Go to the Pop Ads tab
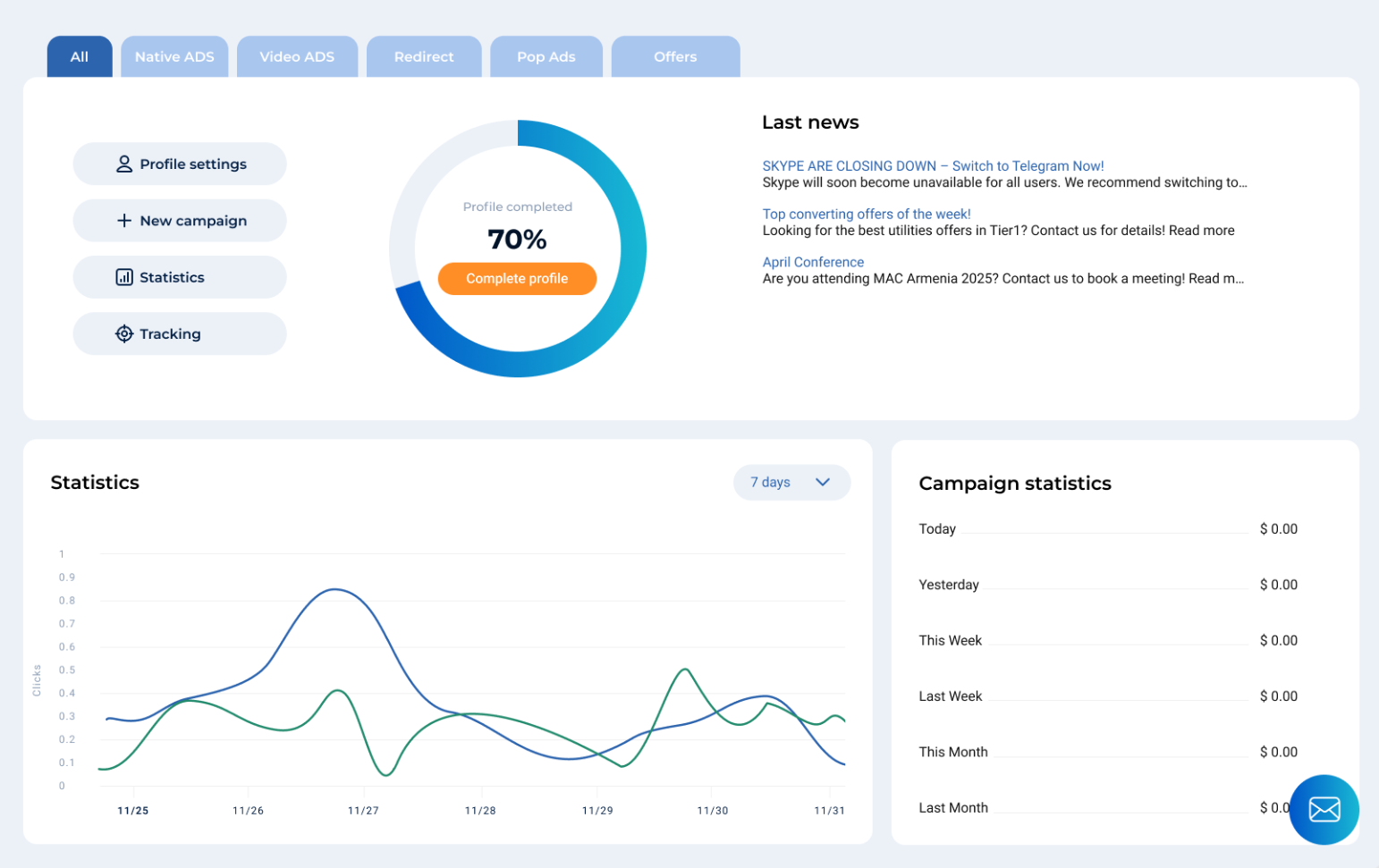 pyautogui.click(x=546, y=57)
